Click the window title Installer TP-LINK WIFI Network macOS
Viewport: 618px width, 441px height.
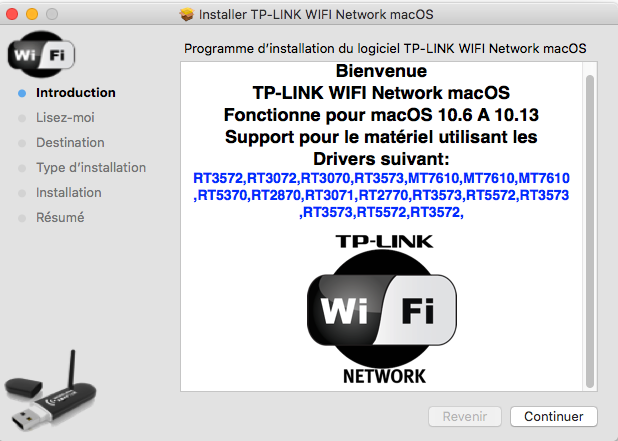(x=316, y=15)
